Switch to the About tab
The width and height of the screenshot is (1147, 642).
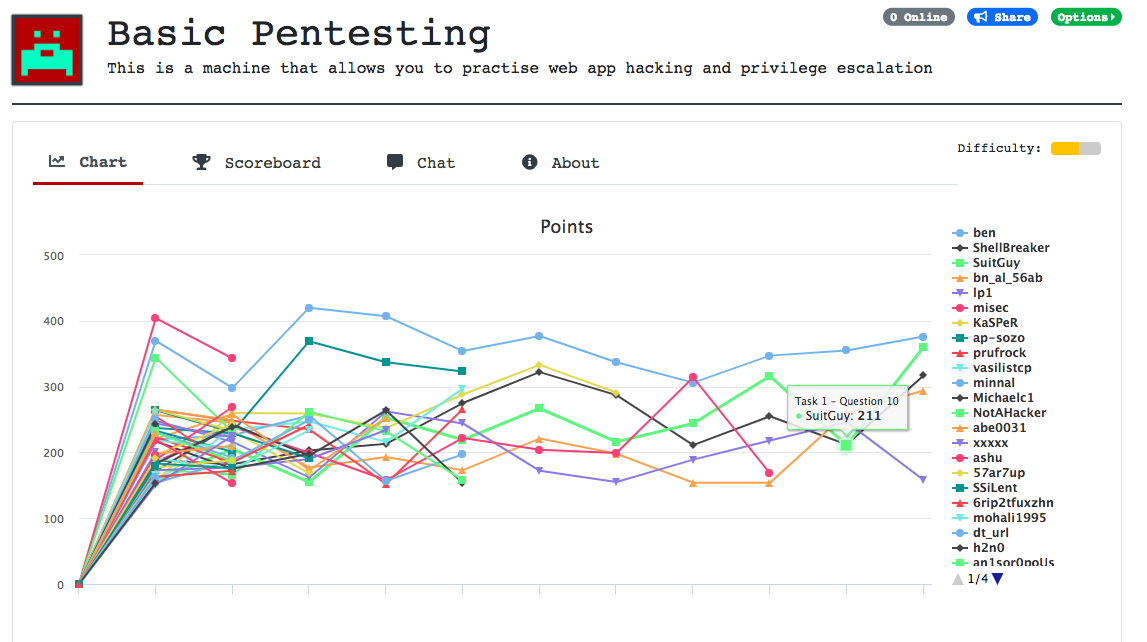click(574, 163)
